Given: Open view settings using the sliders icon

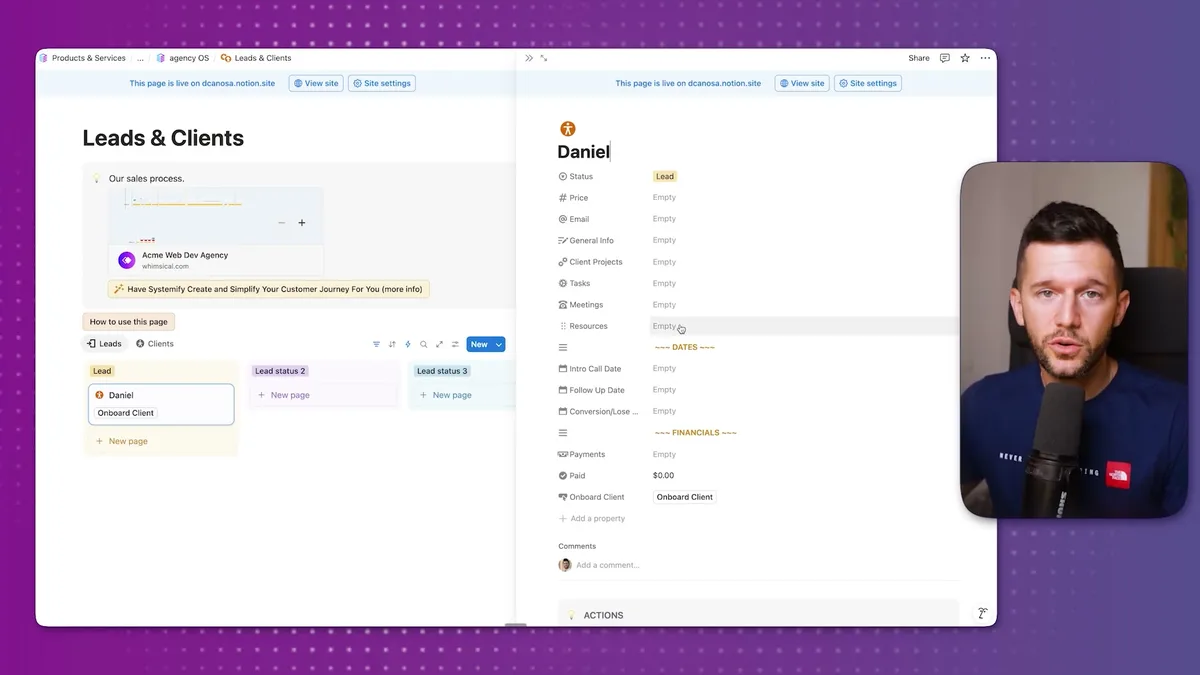Looking at the screenshot, I should 455,344.
